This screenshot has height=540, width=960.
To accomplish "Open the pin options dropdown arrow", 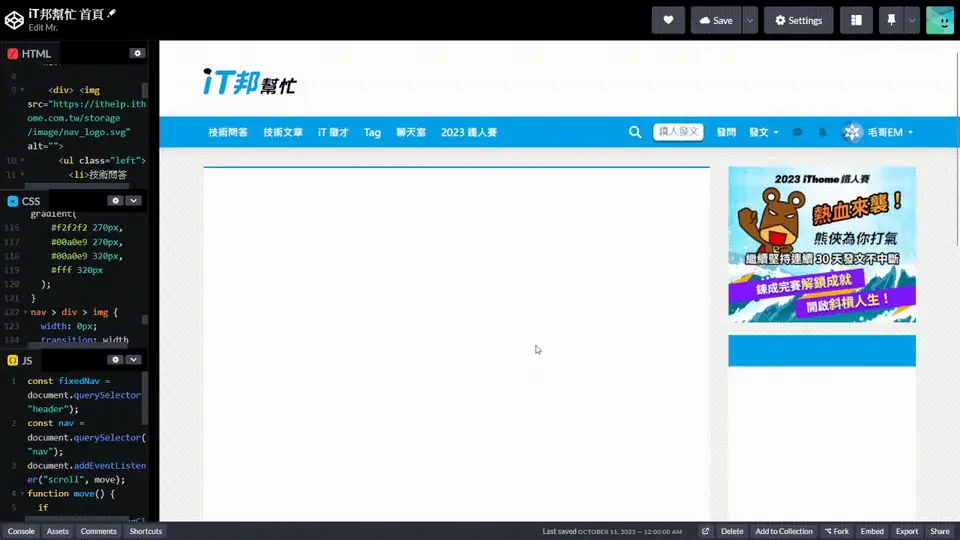I will [x=912, y=20].
